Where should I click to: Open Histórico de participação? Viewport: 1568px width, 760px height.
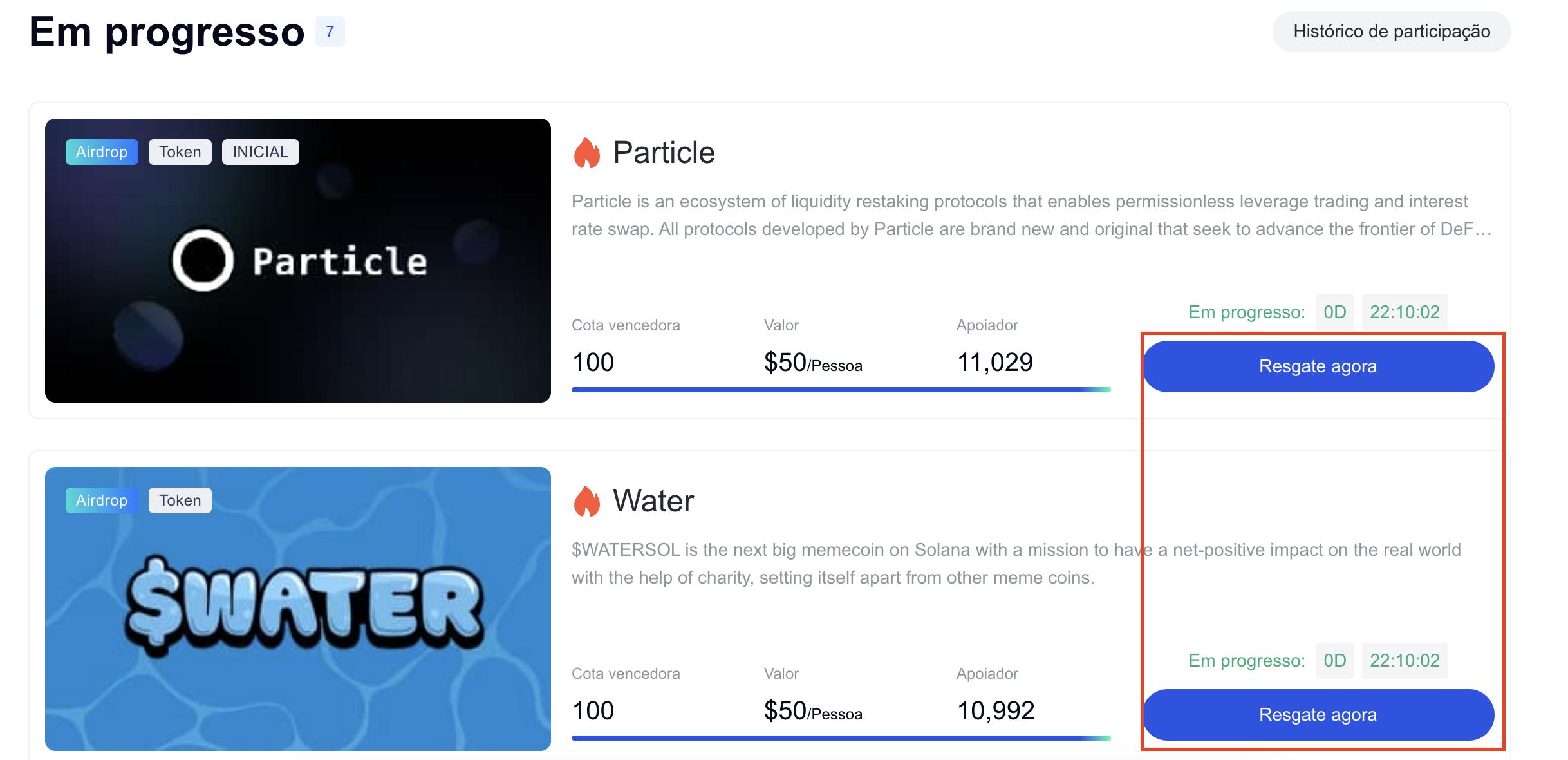click(1391, 32)
